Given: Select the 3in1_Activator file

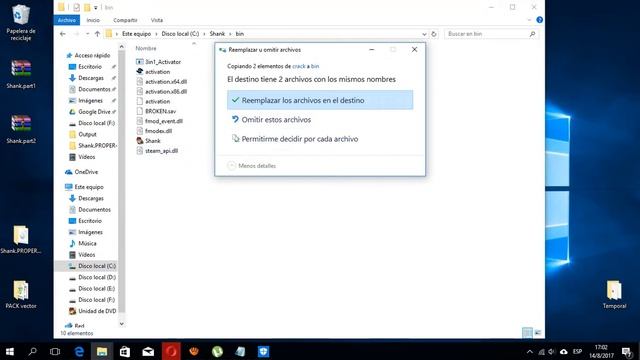Looking at the screenshot, I should pyautogui.click(x=158, y=62).
